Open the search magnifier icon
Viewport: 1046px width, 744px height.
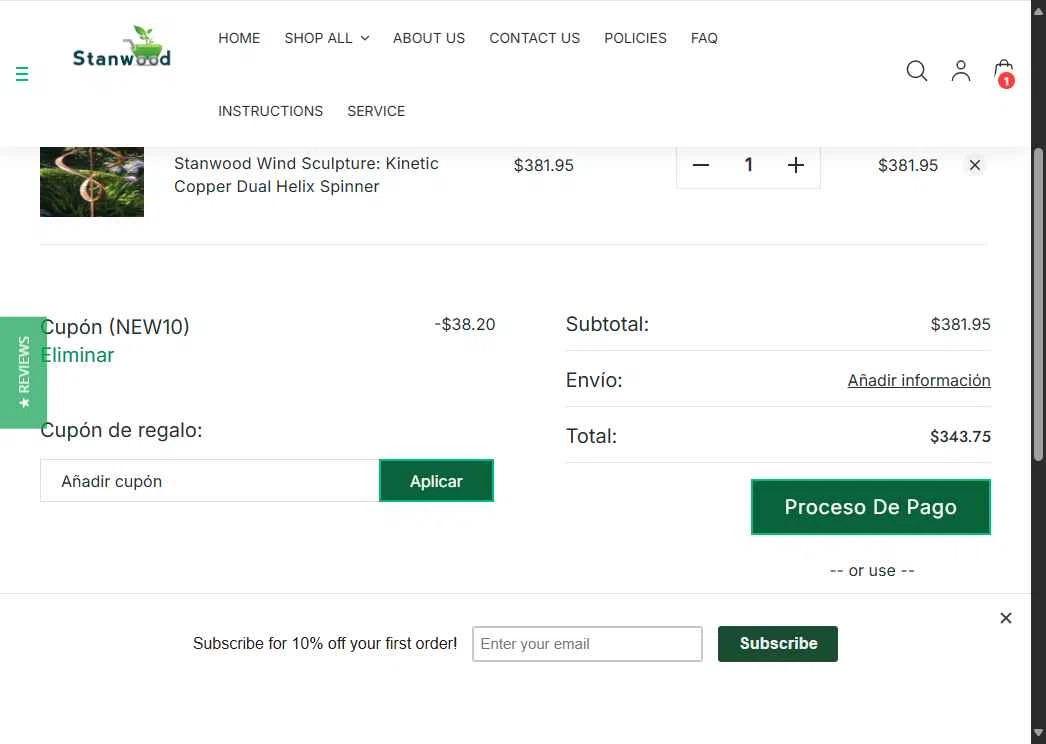917,71
